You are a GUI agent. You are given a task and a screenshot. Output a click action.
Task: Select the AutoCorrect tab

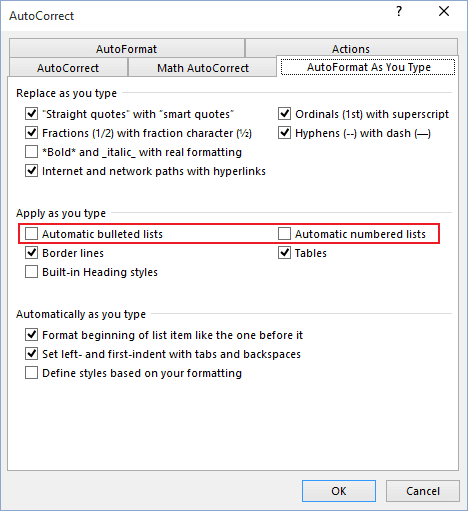(68, 68)
